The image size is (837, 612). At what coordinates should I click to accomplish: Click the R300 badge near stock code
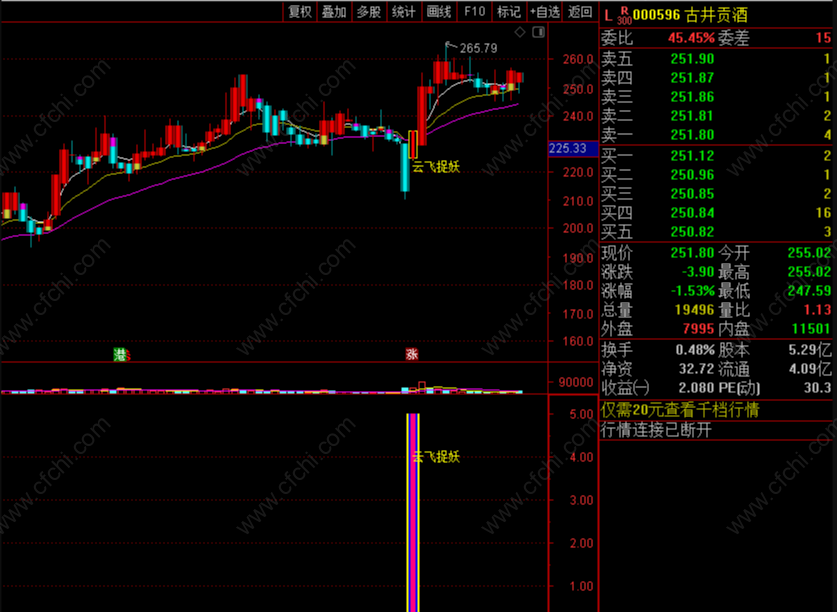click(x=624, y=17)
